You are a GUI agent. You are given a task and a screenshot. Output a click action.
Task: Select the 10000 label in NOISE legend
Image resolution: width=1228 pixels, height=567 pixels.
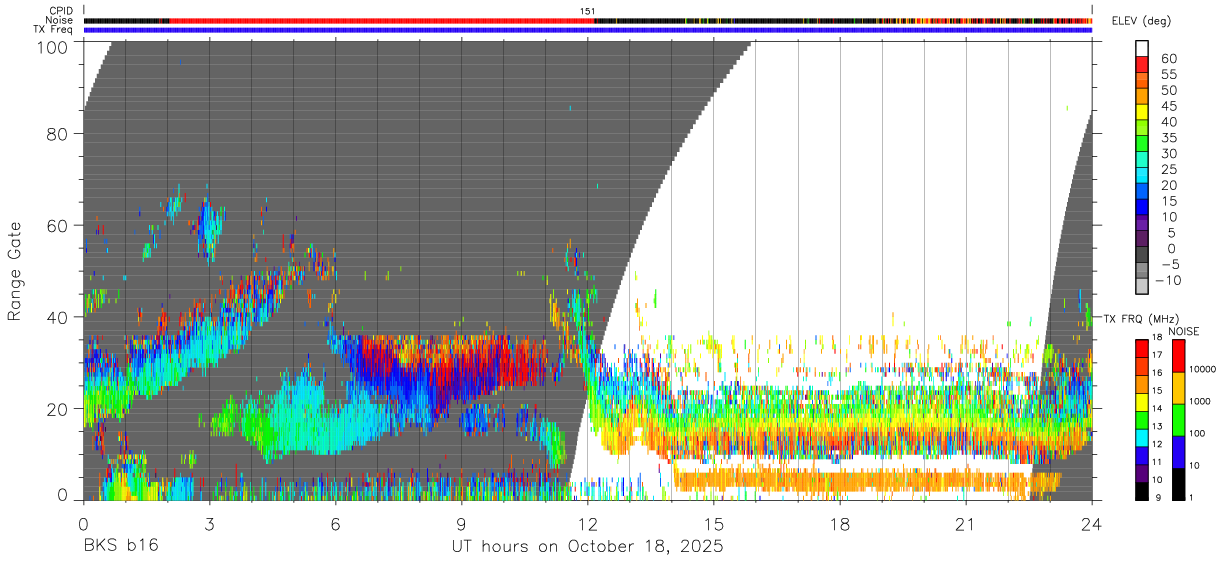pos(1203,370)
